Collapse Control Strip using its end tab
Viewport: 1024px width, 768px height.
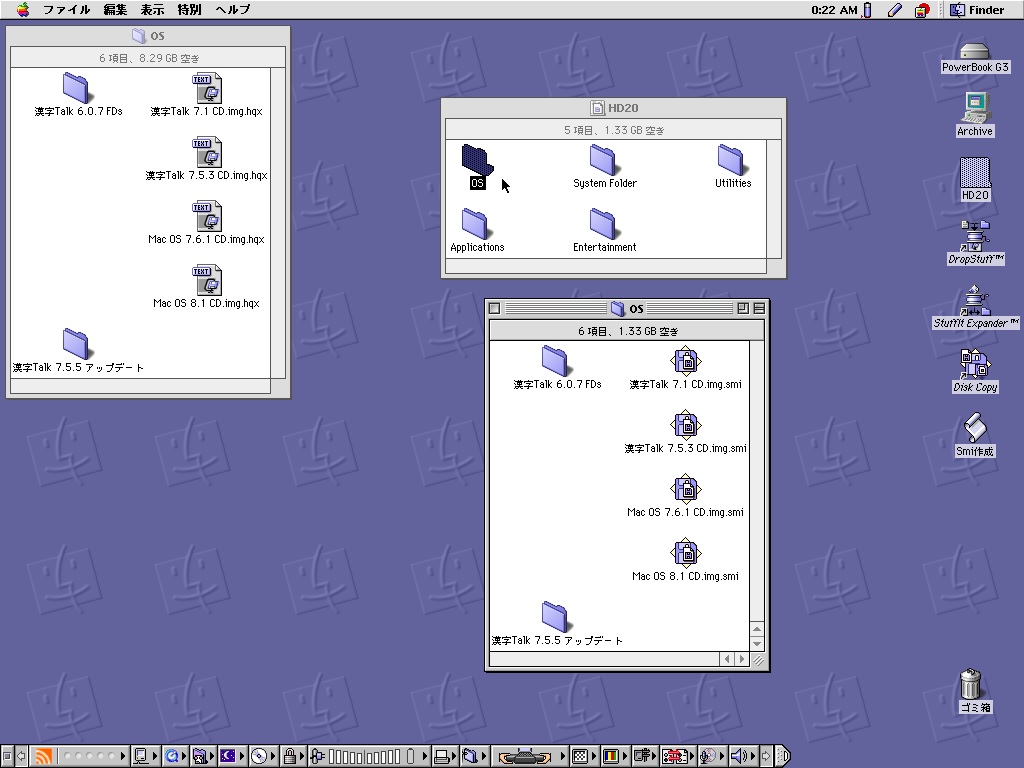[x=783, y=756]
